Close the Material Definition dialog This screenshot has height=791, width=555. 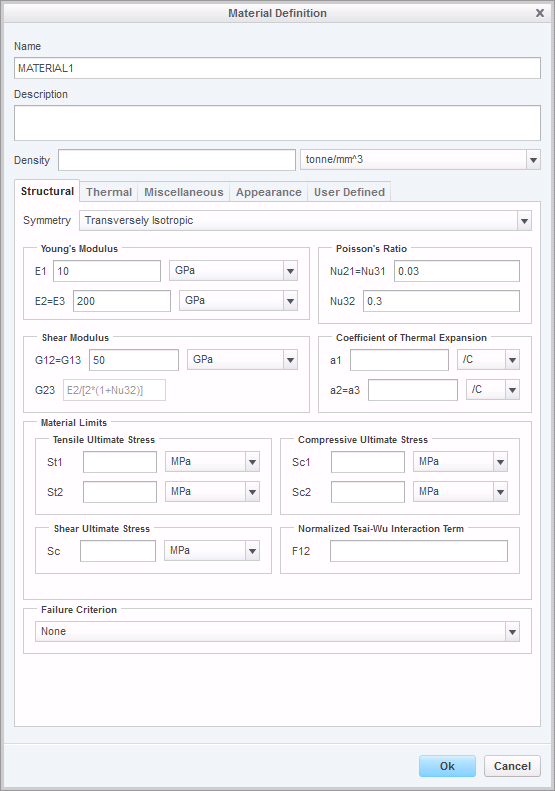pos(540,13)
